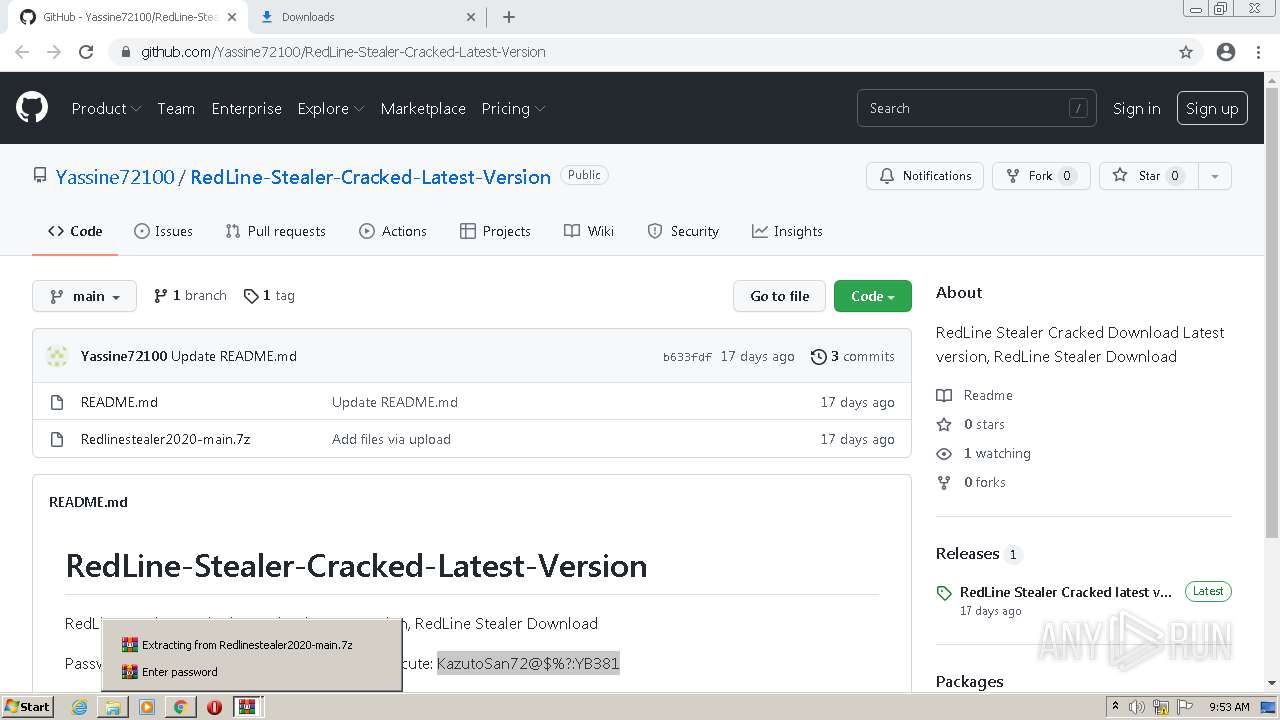Open the Star list dropdown arrow
Screen dimensions: 1280x720
[x=1214, y=176]
